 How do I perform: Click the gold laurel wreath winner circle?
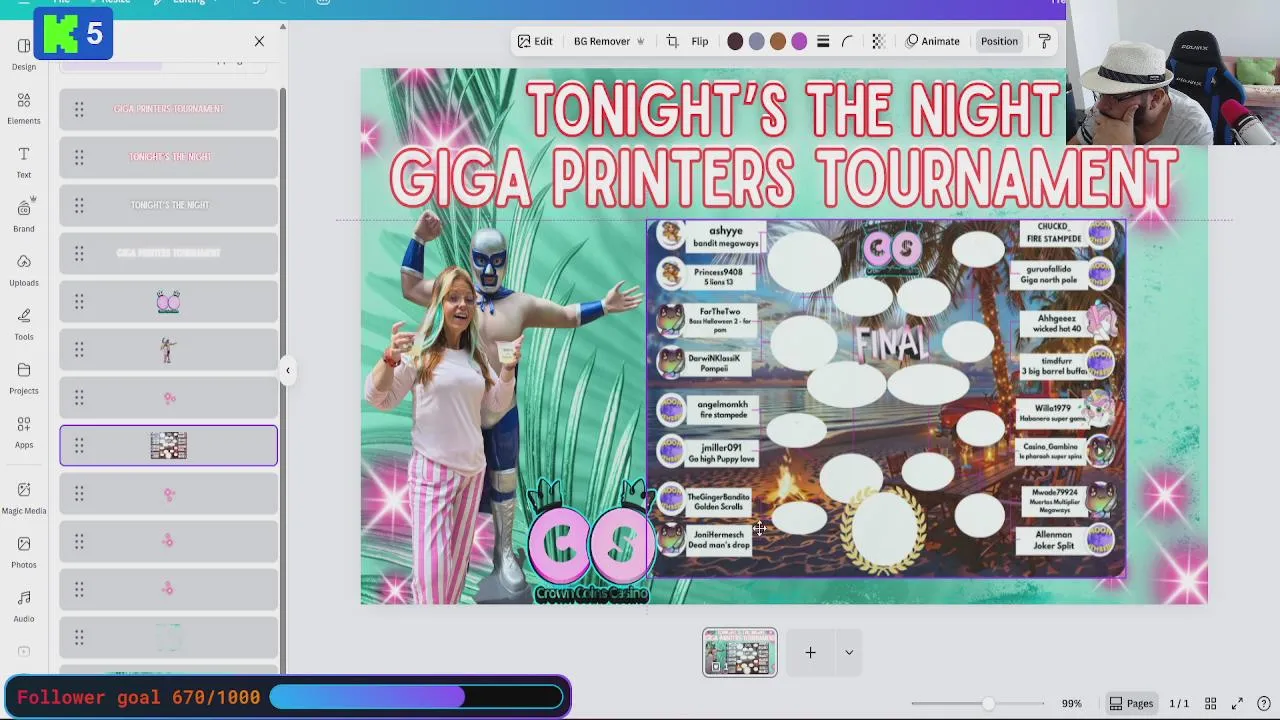click(884, 530)
